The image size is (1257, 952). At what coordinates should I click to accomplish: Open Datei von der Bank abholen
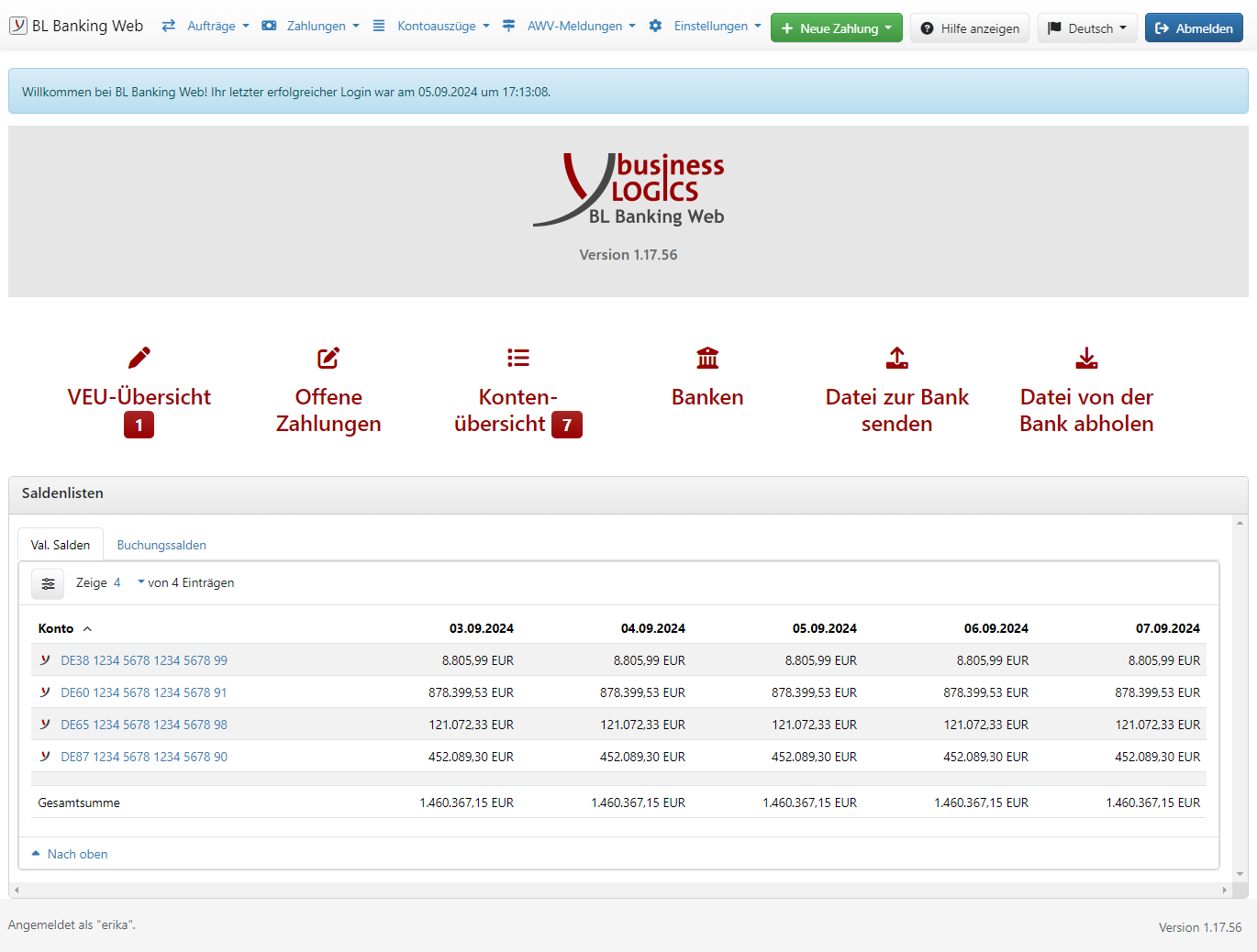[x=1086, y=410]
